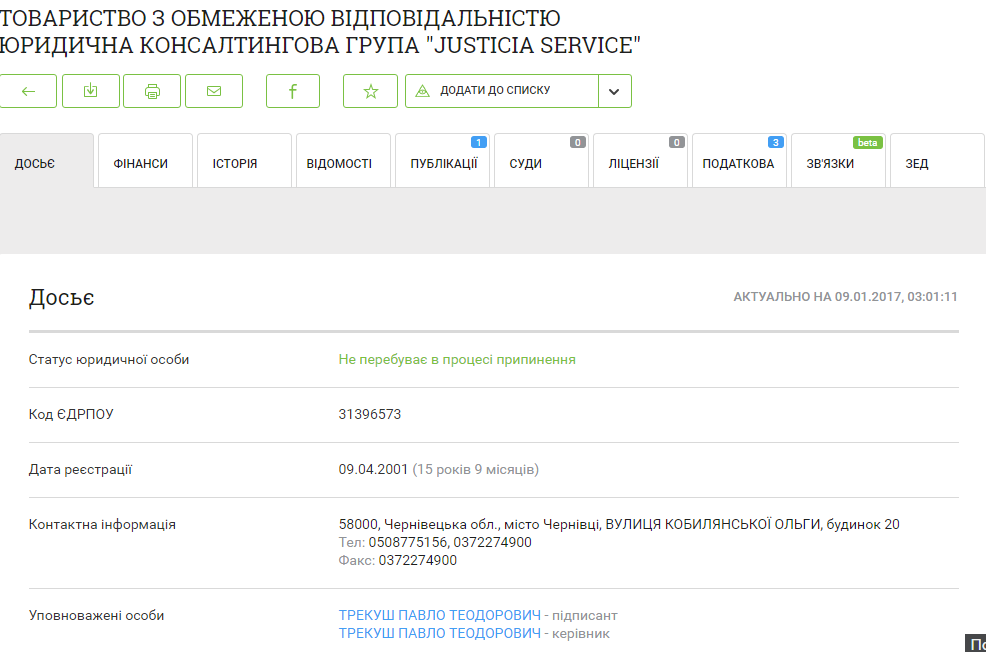The image size is (986, 652).
Task: Click 'Додати до списку' button
Action: (x=501, y=91)
